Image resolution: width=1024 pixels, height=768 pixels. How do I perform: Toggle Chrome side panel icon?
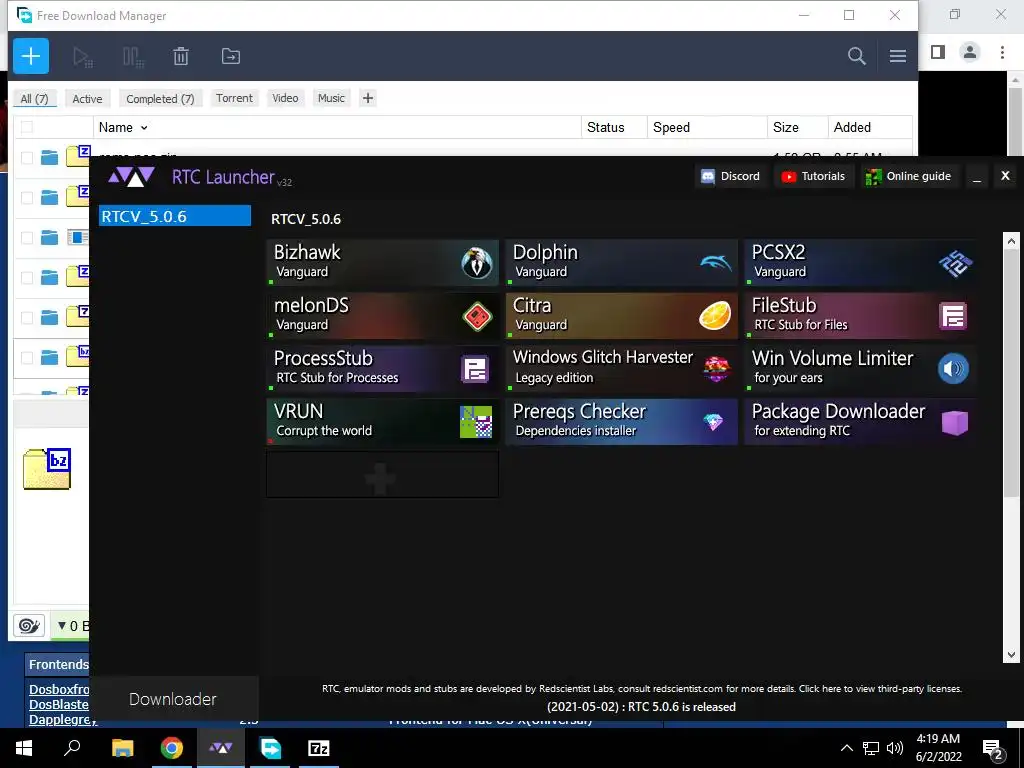pos(938,52)
